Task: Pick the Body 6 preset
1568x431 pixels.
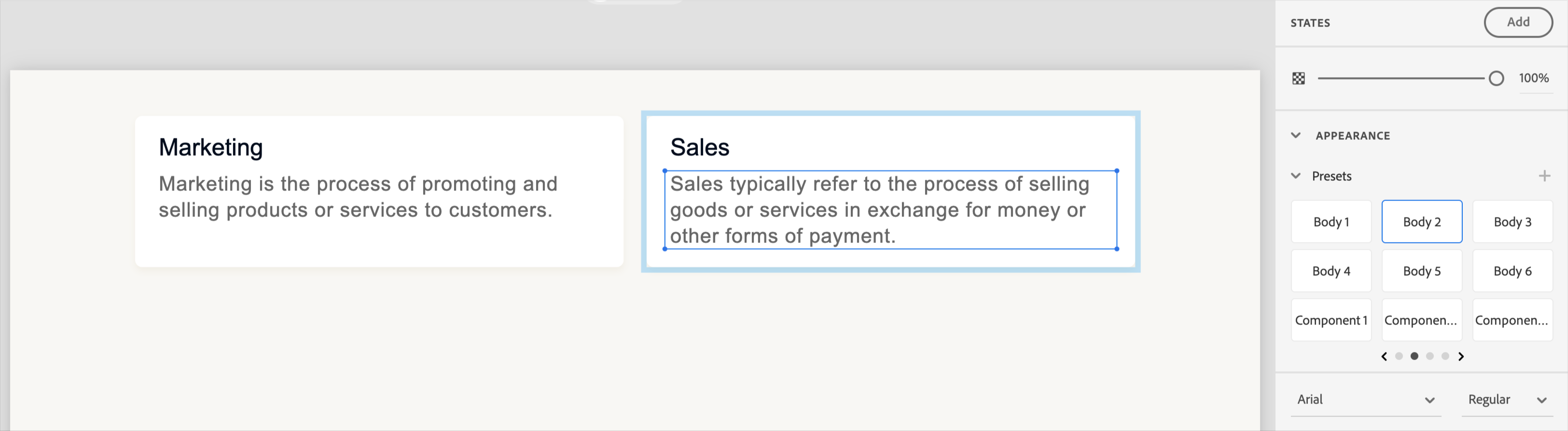Action: [x=1512, y=271]
